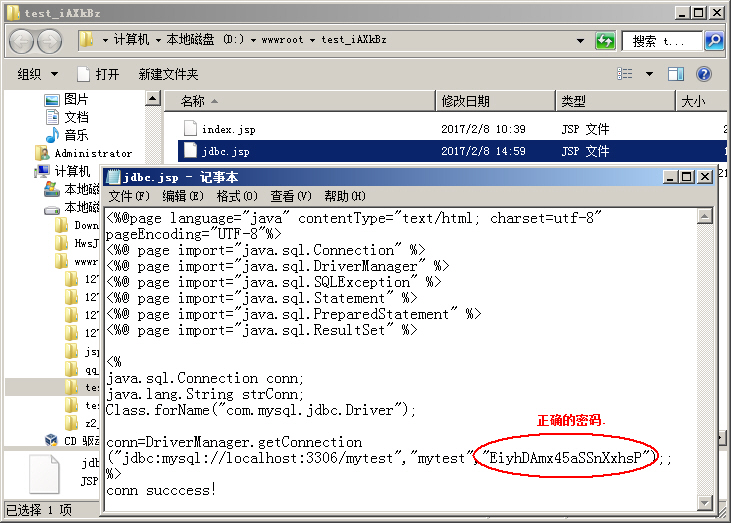
Task: Open the address bar history dropdown arrow
Action: click(580, 41)
